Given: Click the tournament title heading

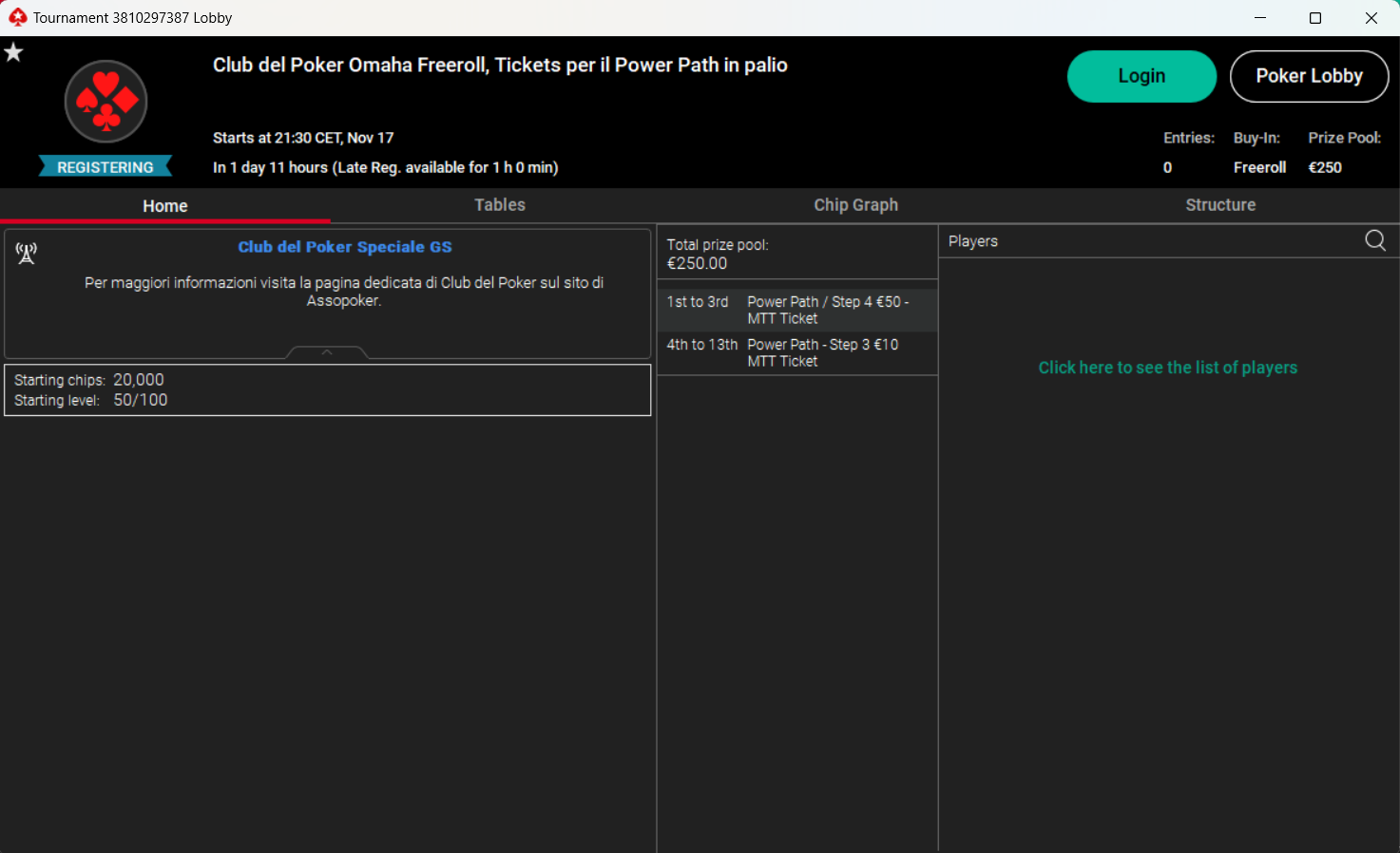Looking at the screenshot, I should 500,65.
